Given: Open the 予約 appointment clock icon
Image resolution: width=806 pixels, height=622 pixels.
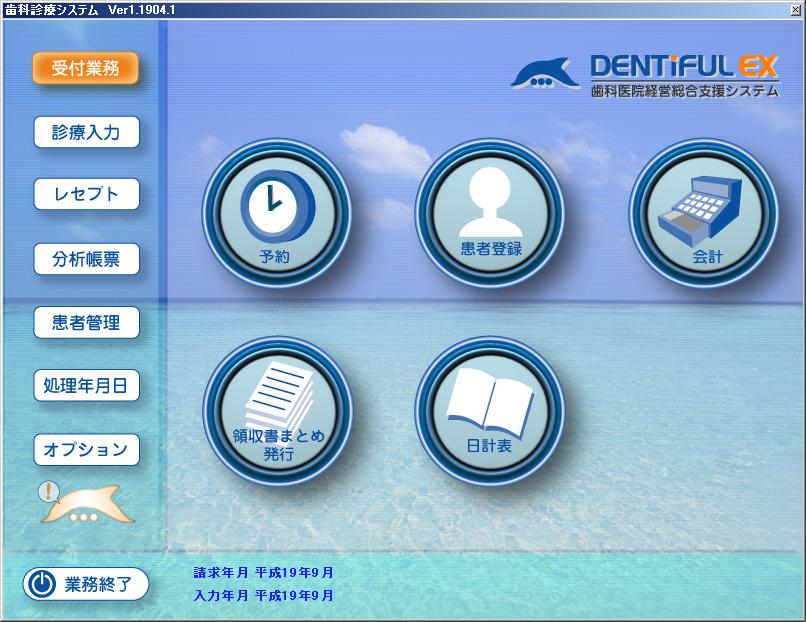Looking at the screenshot, I should pos(277,213).
